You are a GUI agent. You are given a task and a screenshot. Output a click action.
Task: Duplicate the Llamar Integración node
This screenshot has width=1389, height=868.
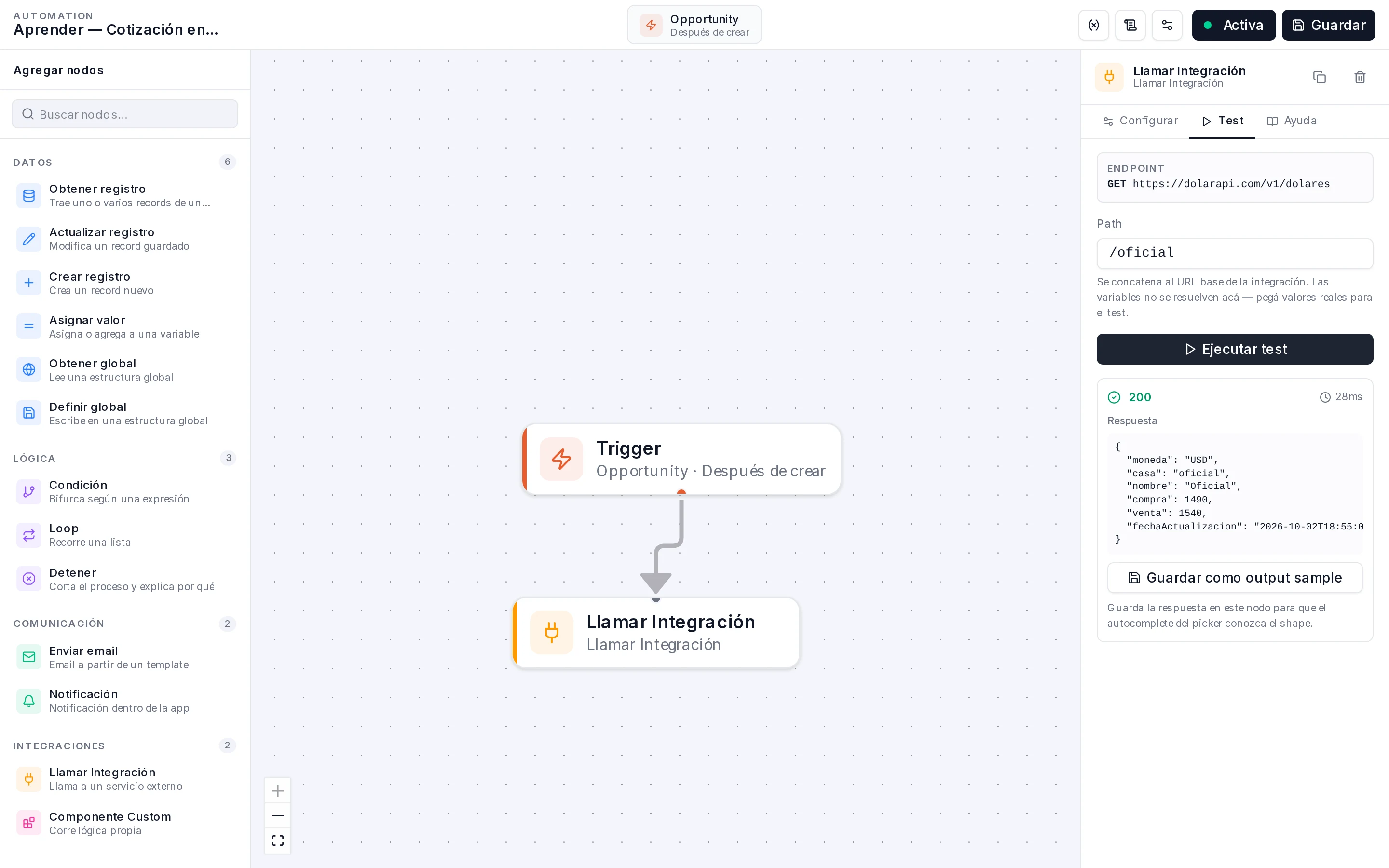pos(1319,77)
